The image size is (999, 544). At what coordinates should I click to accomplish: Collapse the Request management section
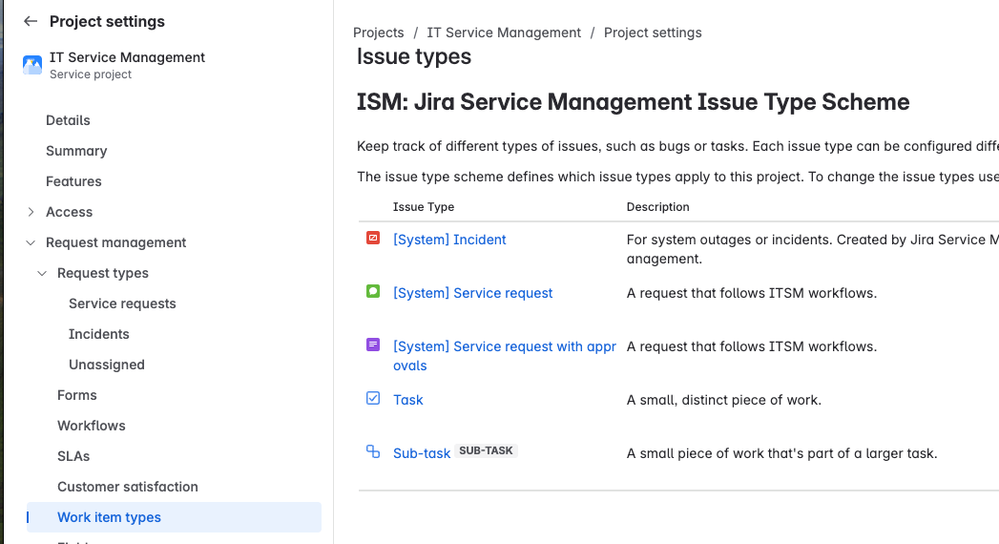tap(31, 243)
